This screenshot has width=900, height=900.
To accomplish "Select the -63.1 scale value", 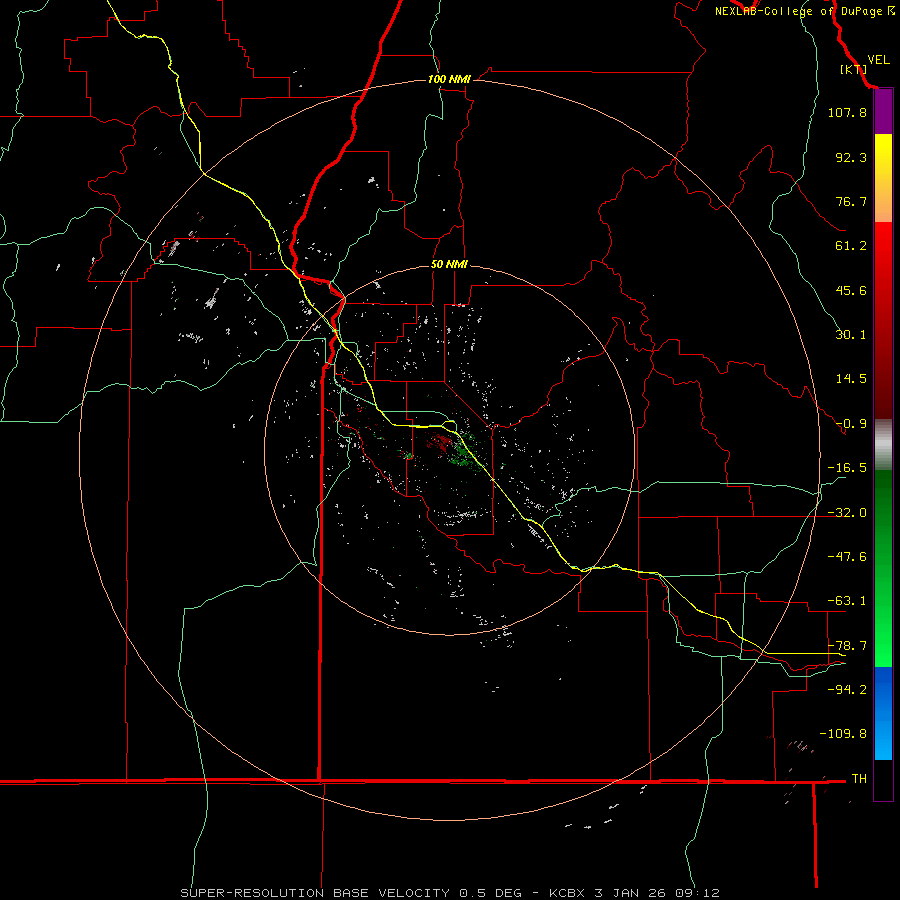I will click(847, 601).
